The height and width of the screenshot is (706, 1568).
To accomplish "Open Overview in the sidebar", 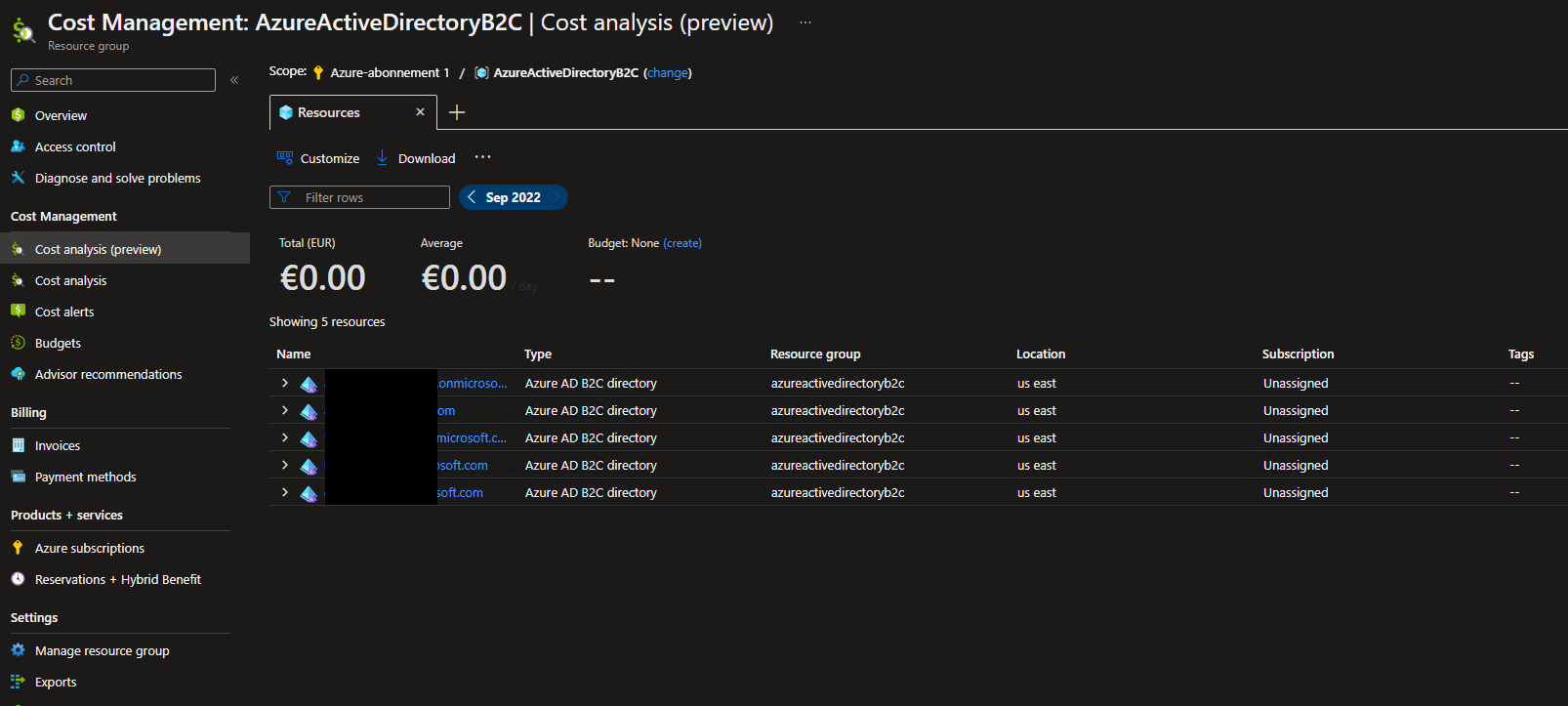I will 61,115.
